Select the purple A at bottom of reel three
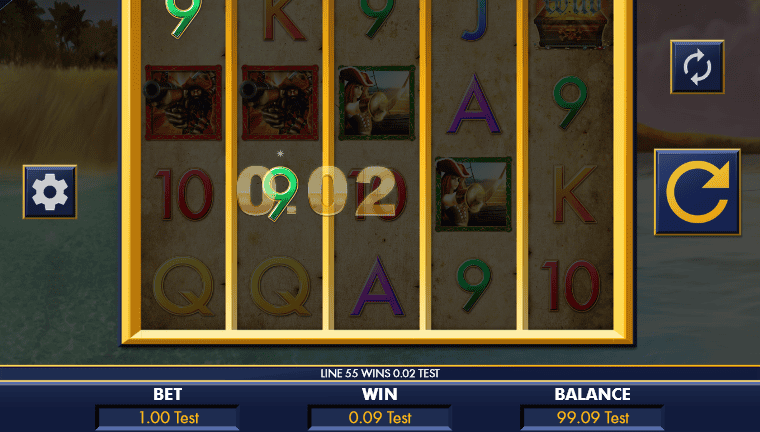 click(x=377, y=287)
